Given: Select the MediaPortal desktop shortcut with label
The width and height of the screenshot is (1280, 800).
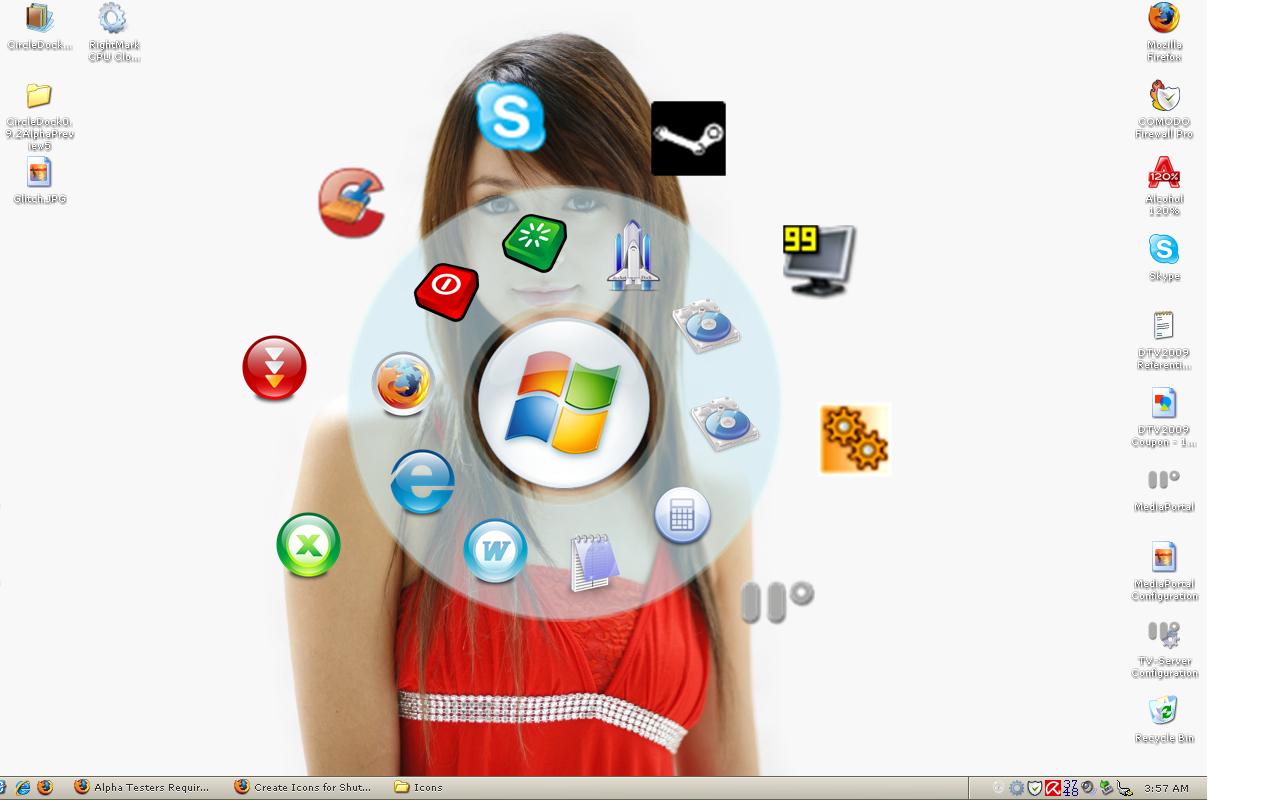Looking at the screenshot, I should pos(1164,489).
